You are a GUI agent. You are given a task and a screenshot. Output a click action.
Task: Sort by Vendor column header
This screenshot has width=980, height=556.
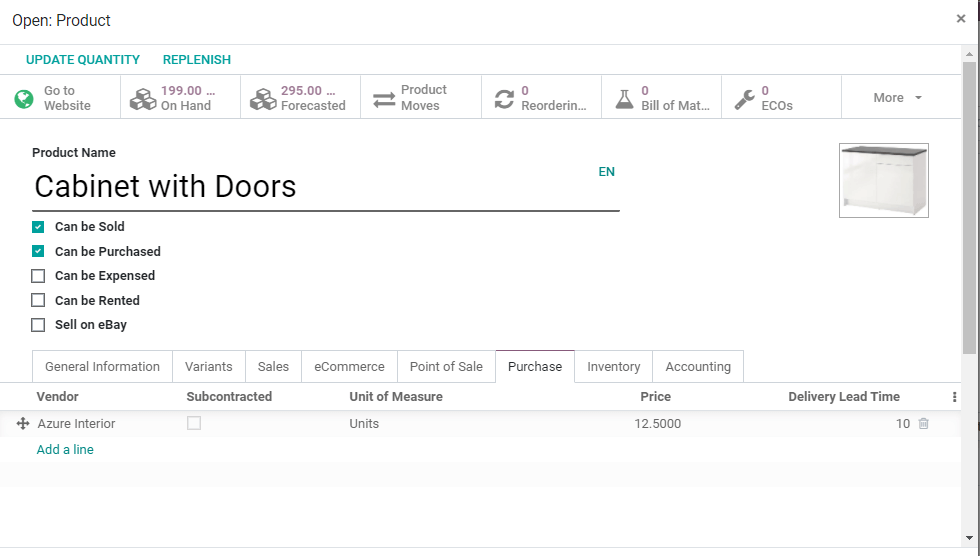58,397
